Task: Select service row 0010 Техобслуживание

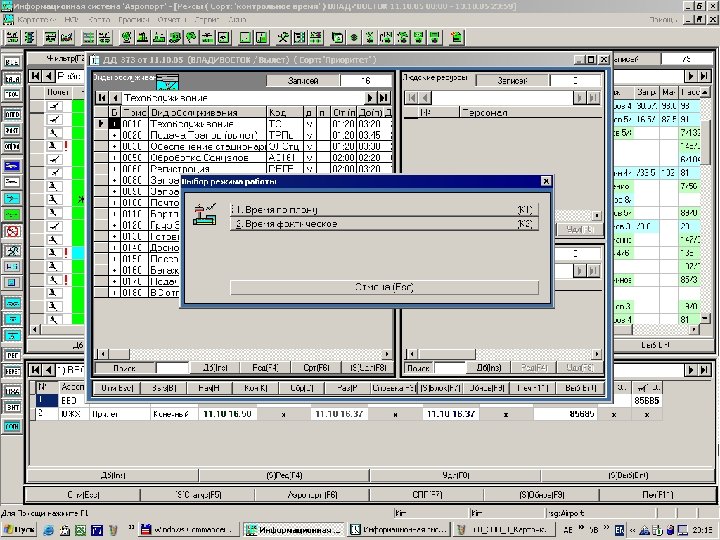Action: pyautogui.click(x=243, y=124)
